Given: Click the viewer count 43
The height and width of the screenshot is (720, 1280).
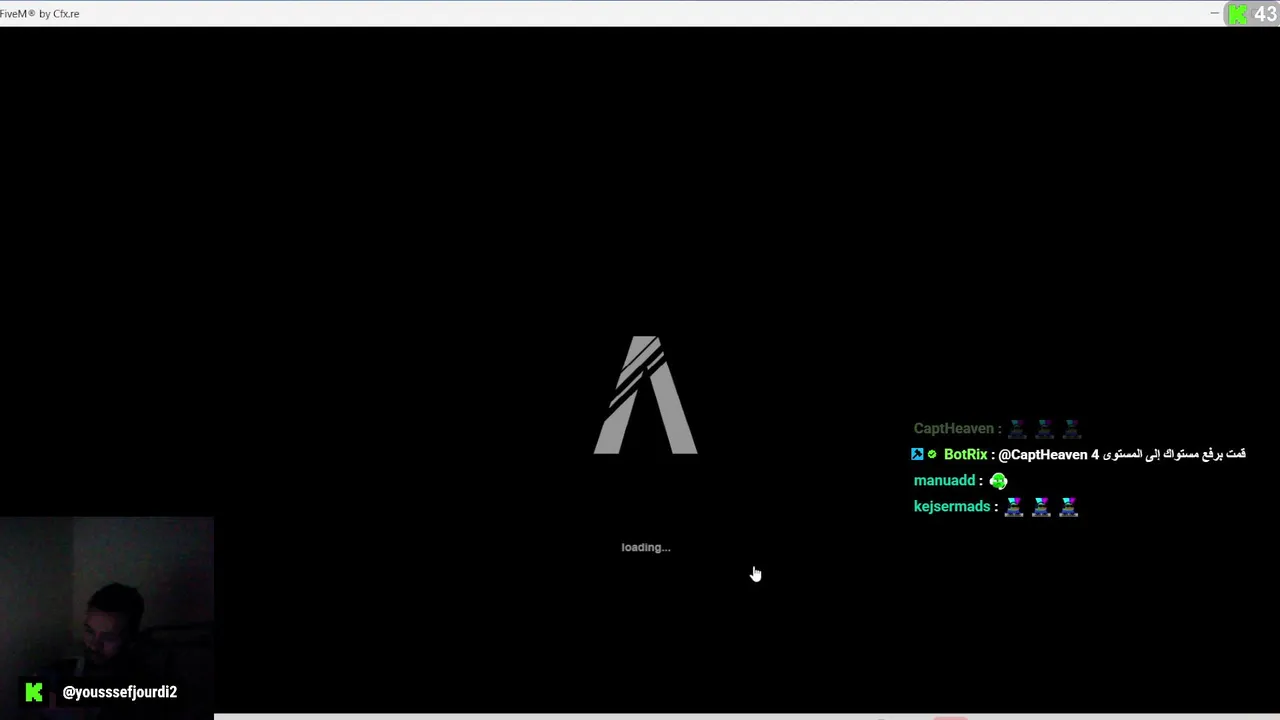Looking at the screenshot, I should (1265, 14).
